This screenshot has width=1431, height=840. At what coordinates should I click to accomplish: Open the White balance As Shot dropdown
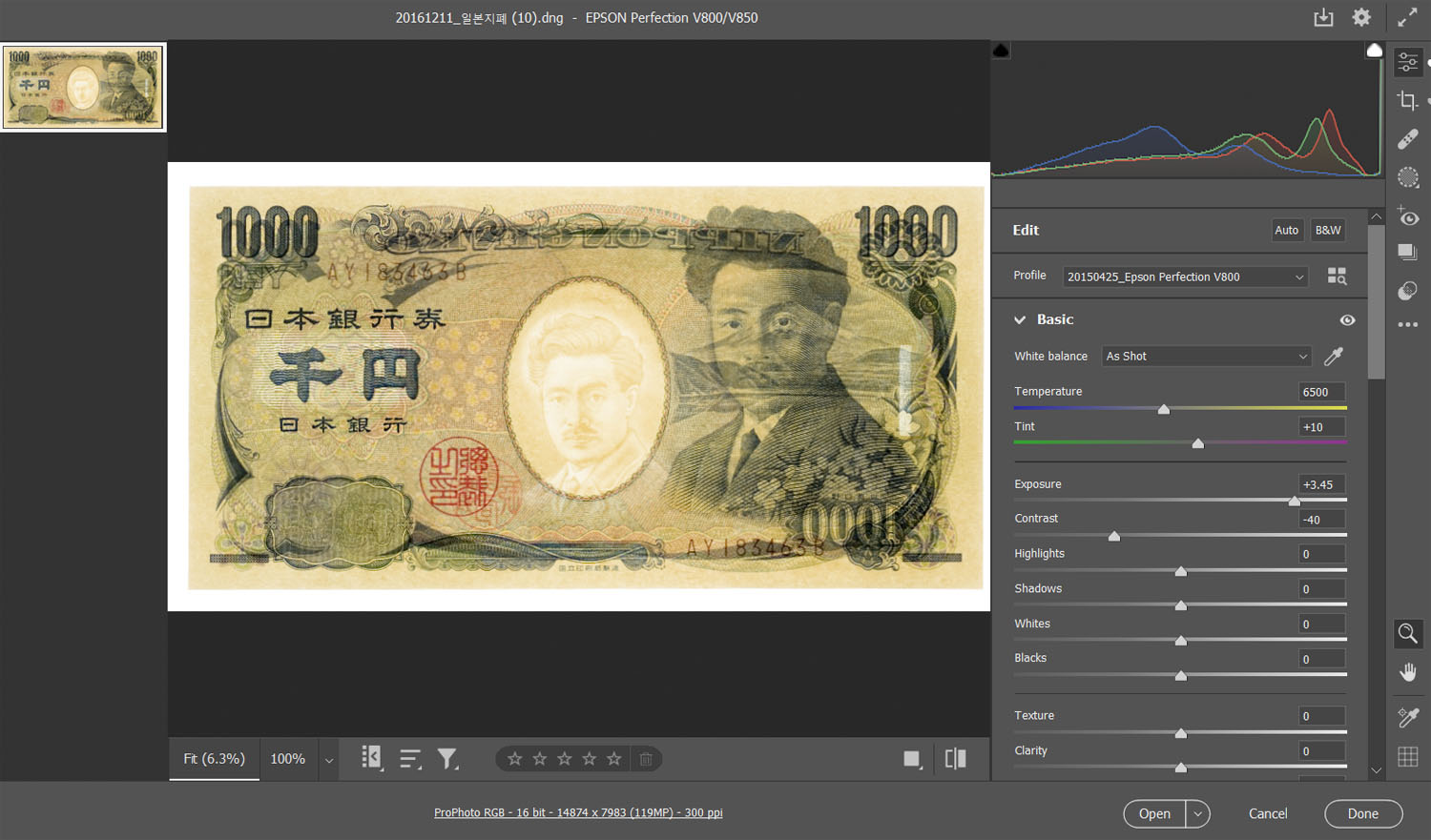1207,357
